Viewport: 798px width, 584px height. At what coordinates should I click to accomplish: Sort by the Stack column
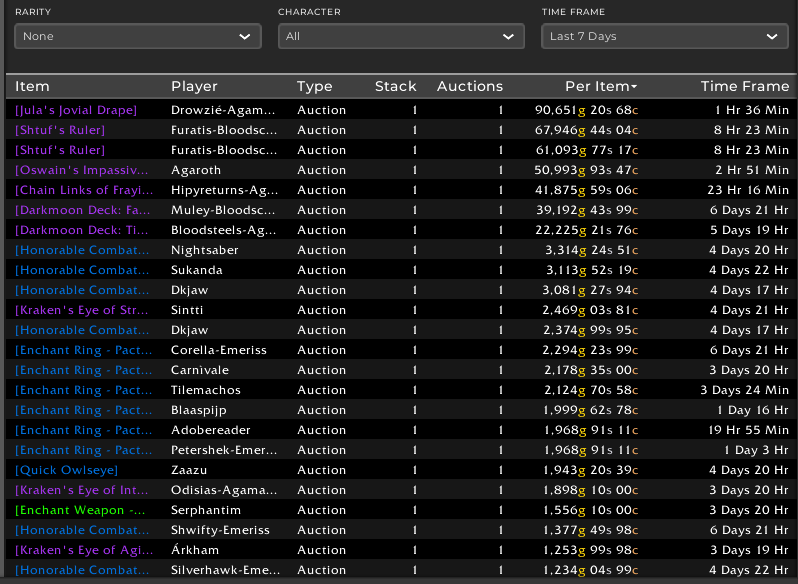[395, 86]
